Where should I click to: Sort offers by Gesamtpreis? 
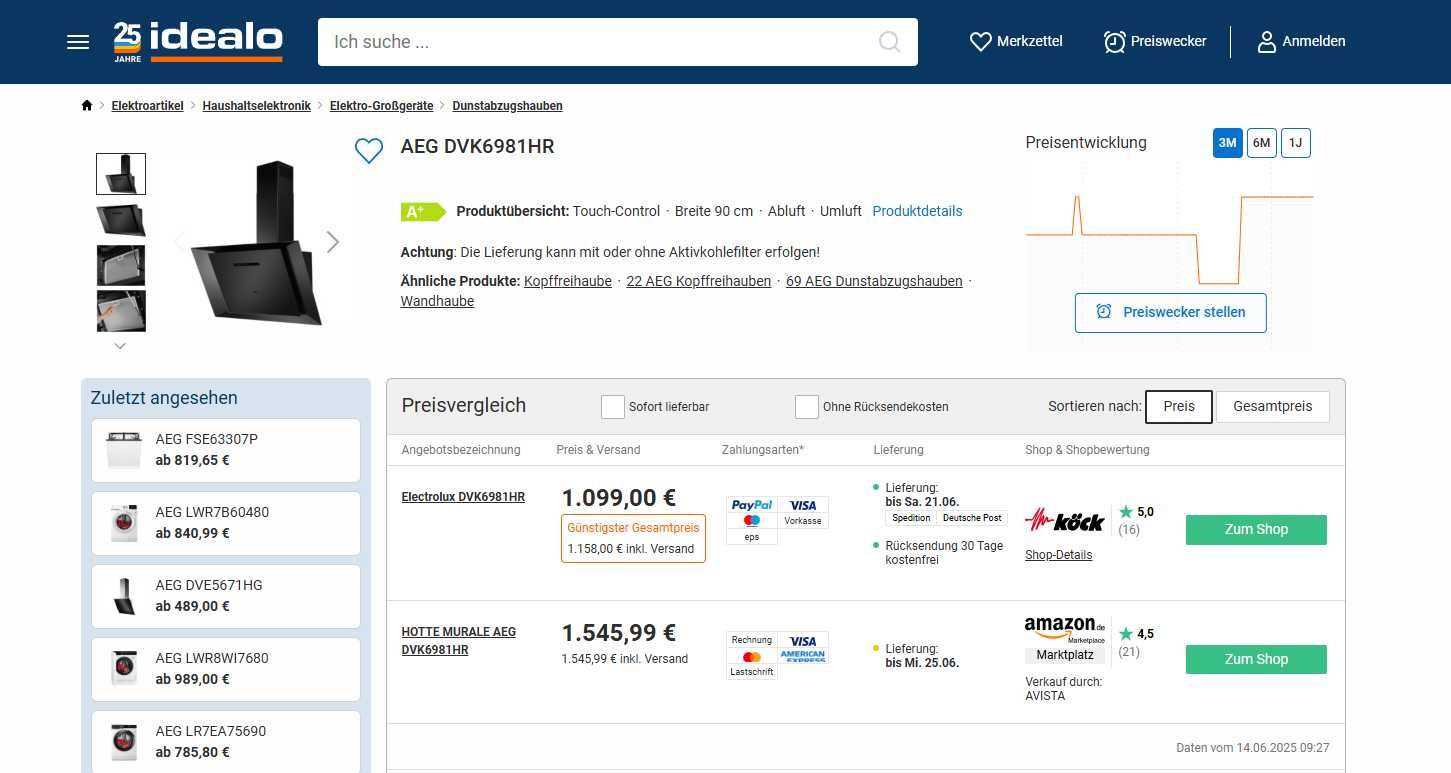click(1273, 407)
